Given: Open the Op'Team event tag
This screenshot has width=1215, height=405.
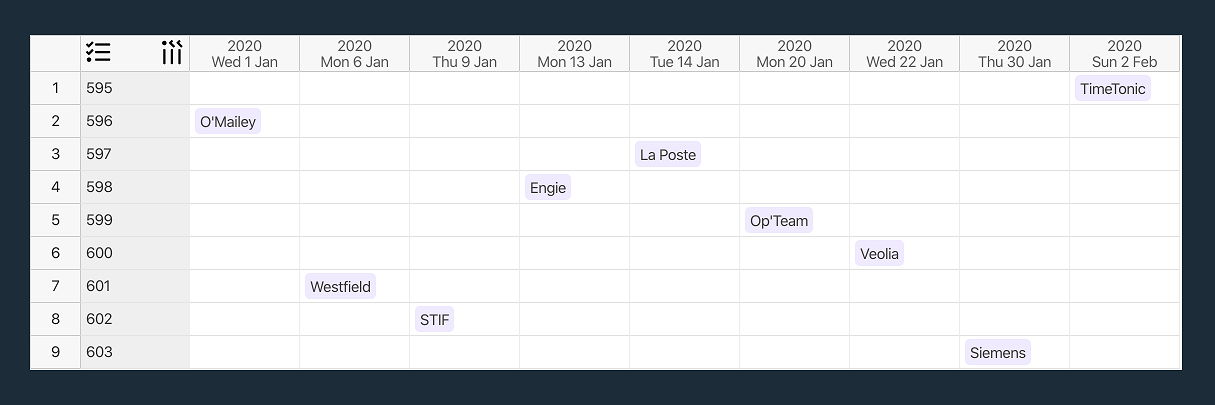Looking at the screenshot, I should 779,221.
